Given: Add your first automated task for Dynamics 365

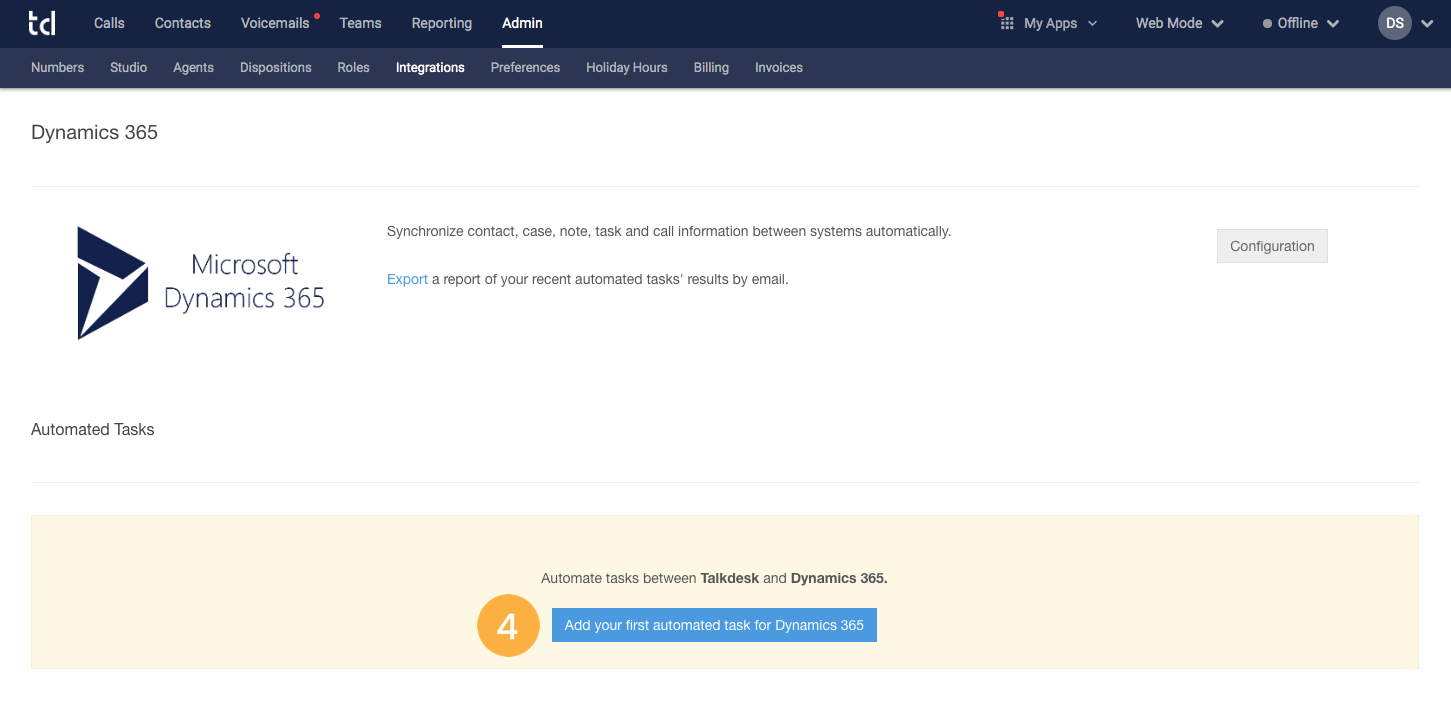Looking at the screenshot, I should (x=714, y=625).
